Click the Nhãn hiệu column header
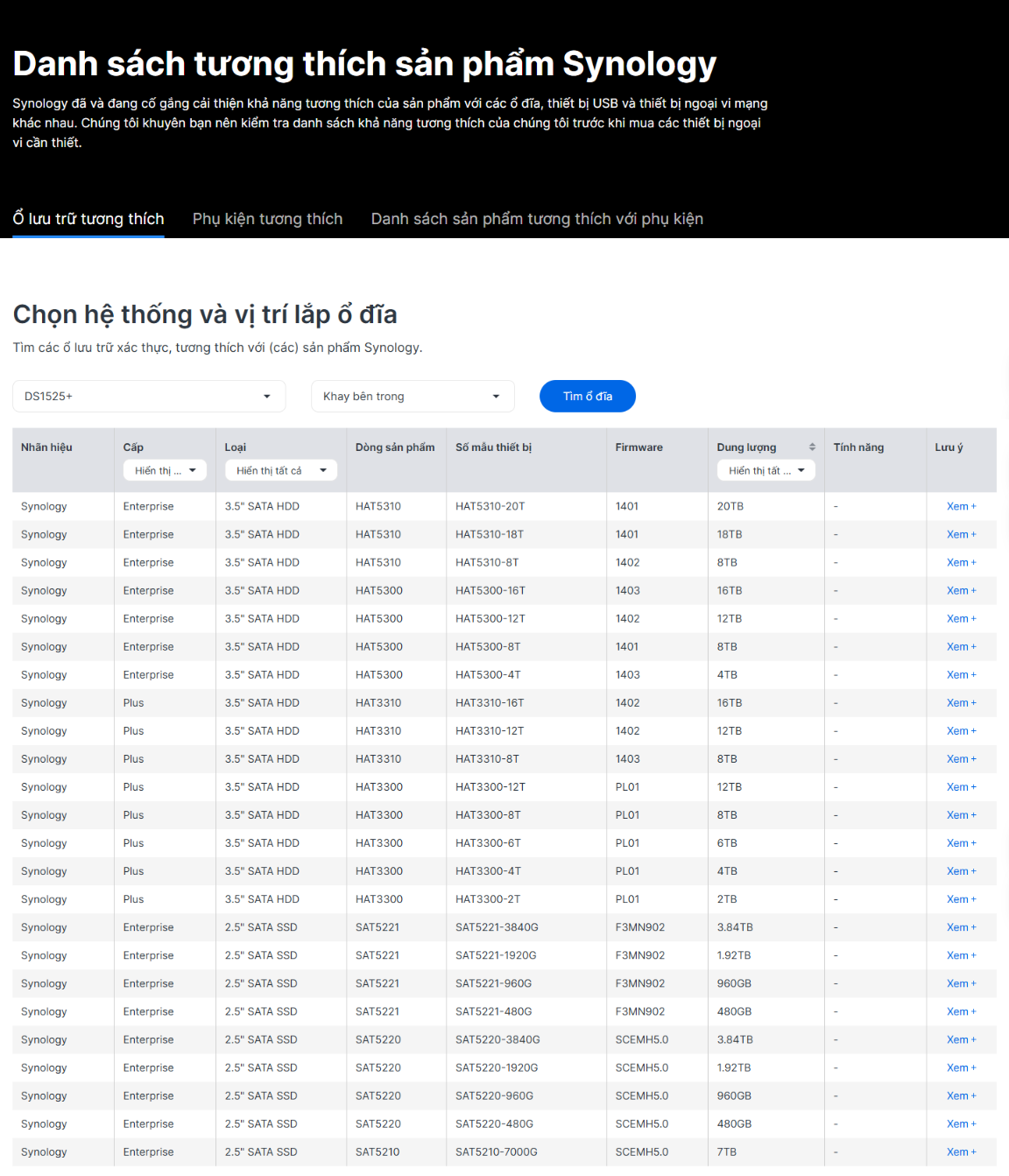Viewport: 1009px width, 1176px height. (46, 447)
